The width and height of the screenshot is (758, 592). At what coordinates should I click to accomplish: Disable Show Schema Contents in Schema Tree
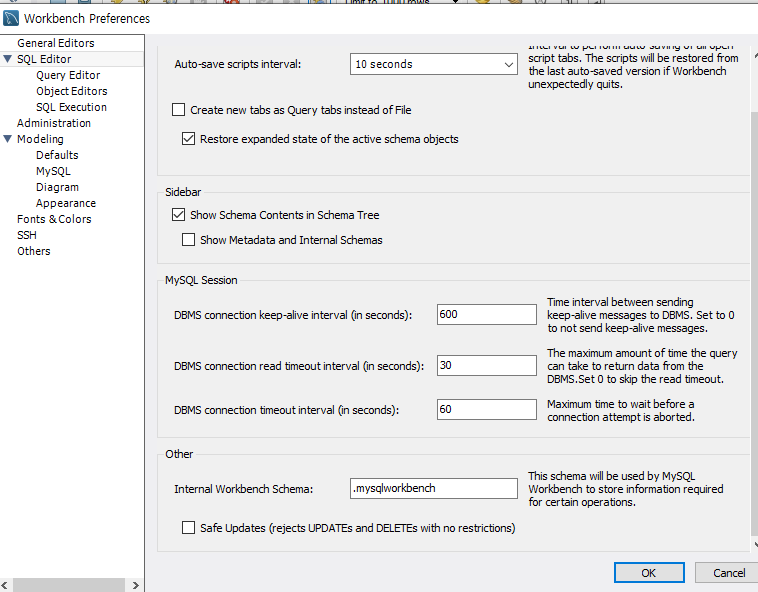(x=178, y=215)
